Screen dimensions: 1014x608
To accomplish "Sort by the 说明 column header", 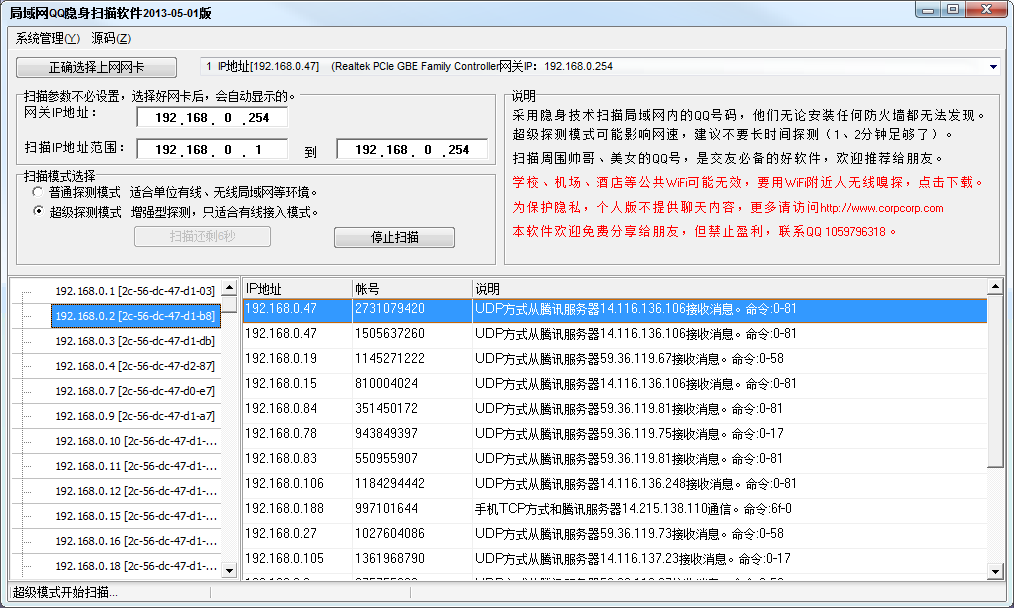I will pos(729,288).
